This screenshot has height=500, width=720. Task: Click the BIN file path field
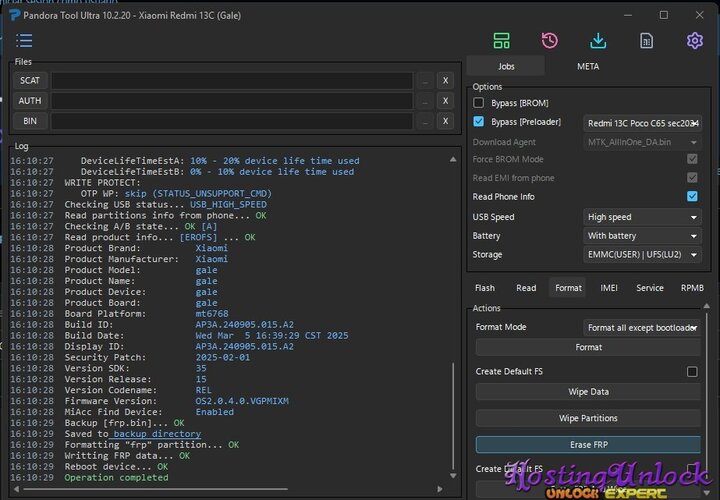232,121
